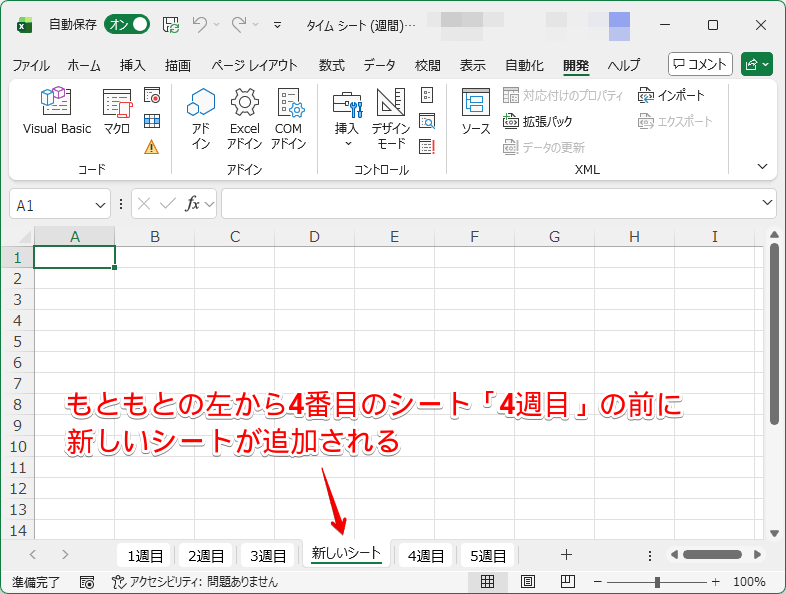This screenshot has width=786, height=594.
Task: Start recording a macro icon
Action: [152, 95]
